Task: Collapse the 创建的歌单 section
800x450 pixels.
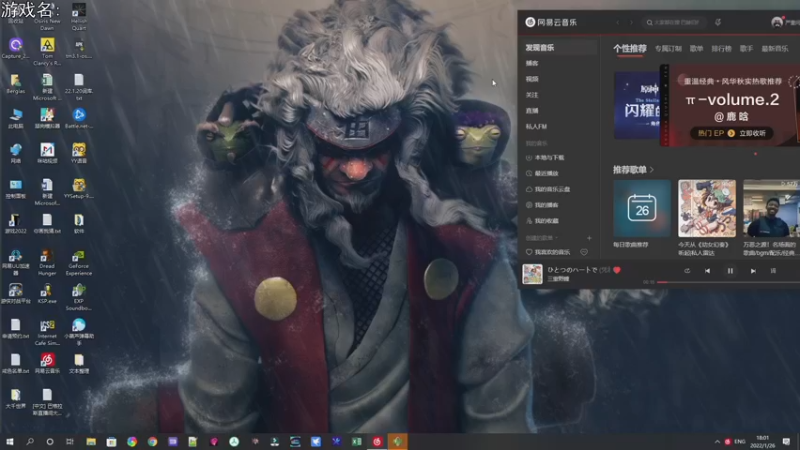Action: pos(542,238)
